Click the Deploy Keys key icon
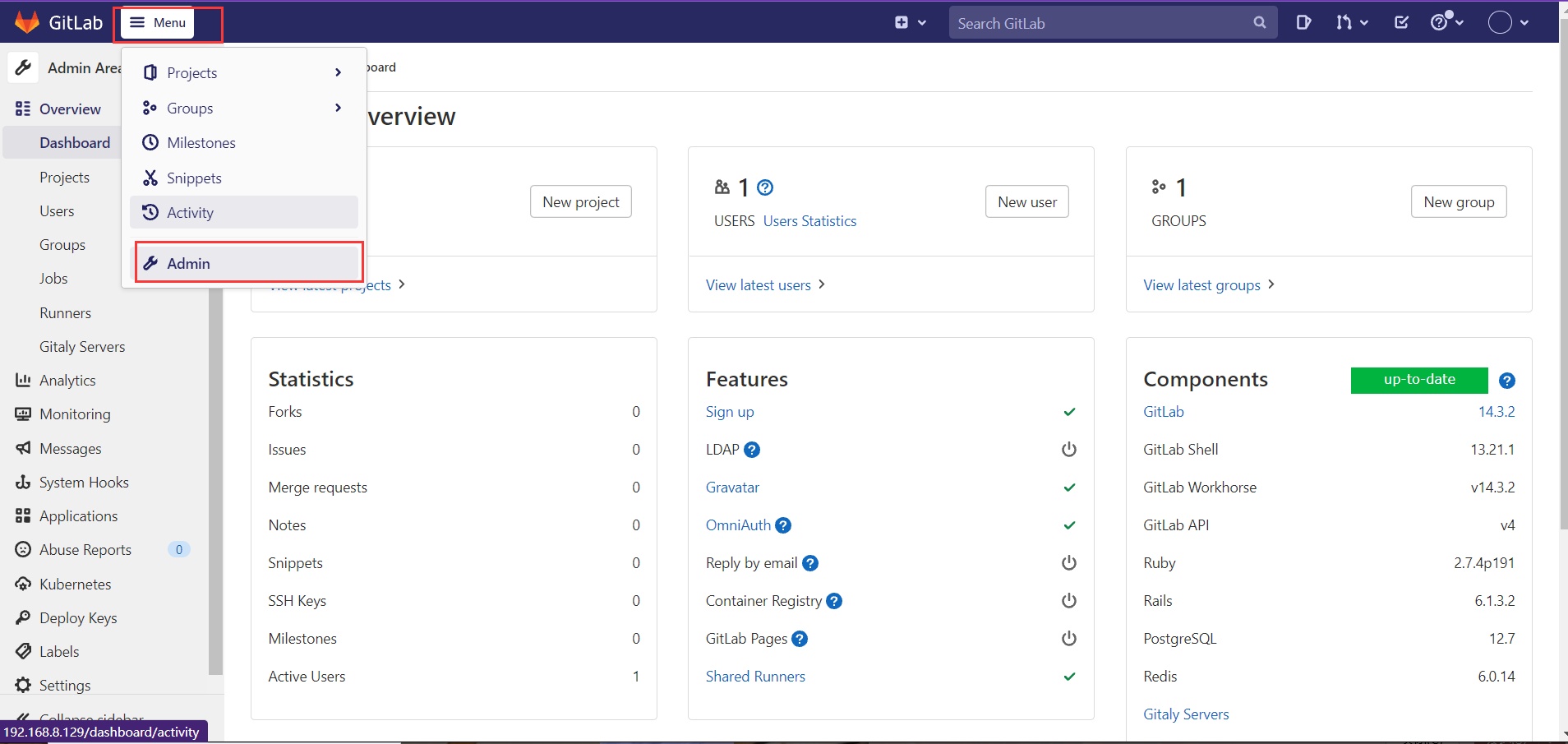This screenshot has width=1568, height=744. coord(23,617)
